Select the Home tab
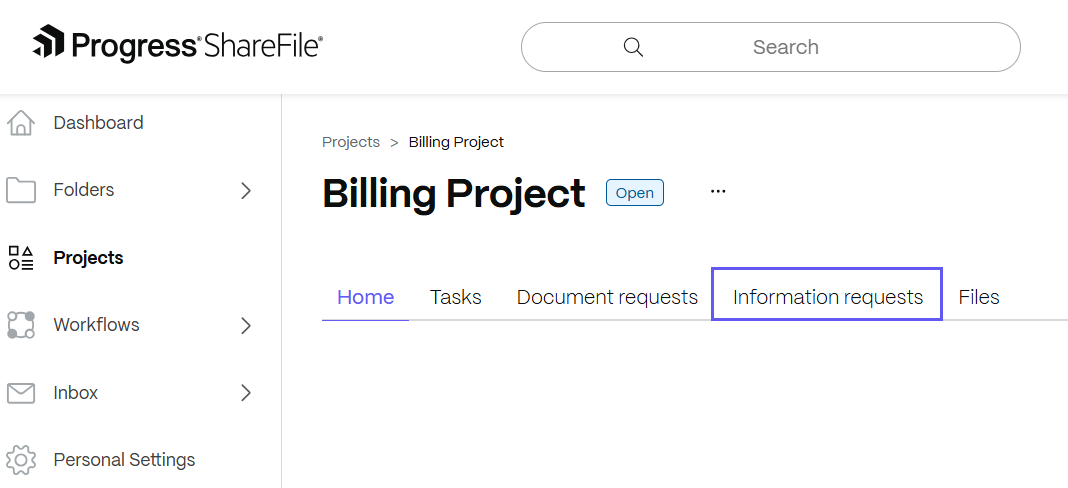Image resolution: width=1068 pixels, height=488 pixels. [365, 297]
